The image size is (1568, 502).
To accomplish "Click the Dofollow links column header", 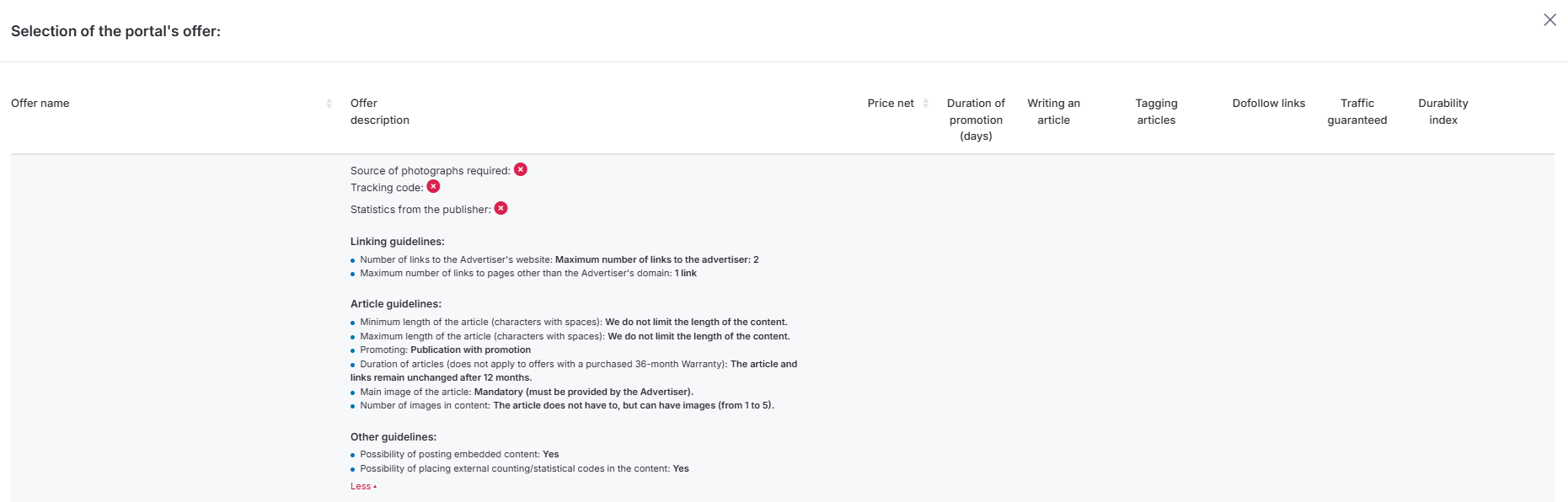I will (1268, 104).
